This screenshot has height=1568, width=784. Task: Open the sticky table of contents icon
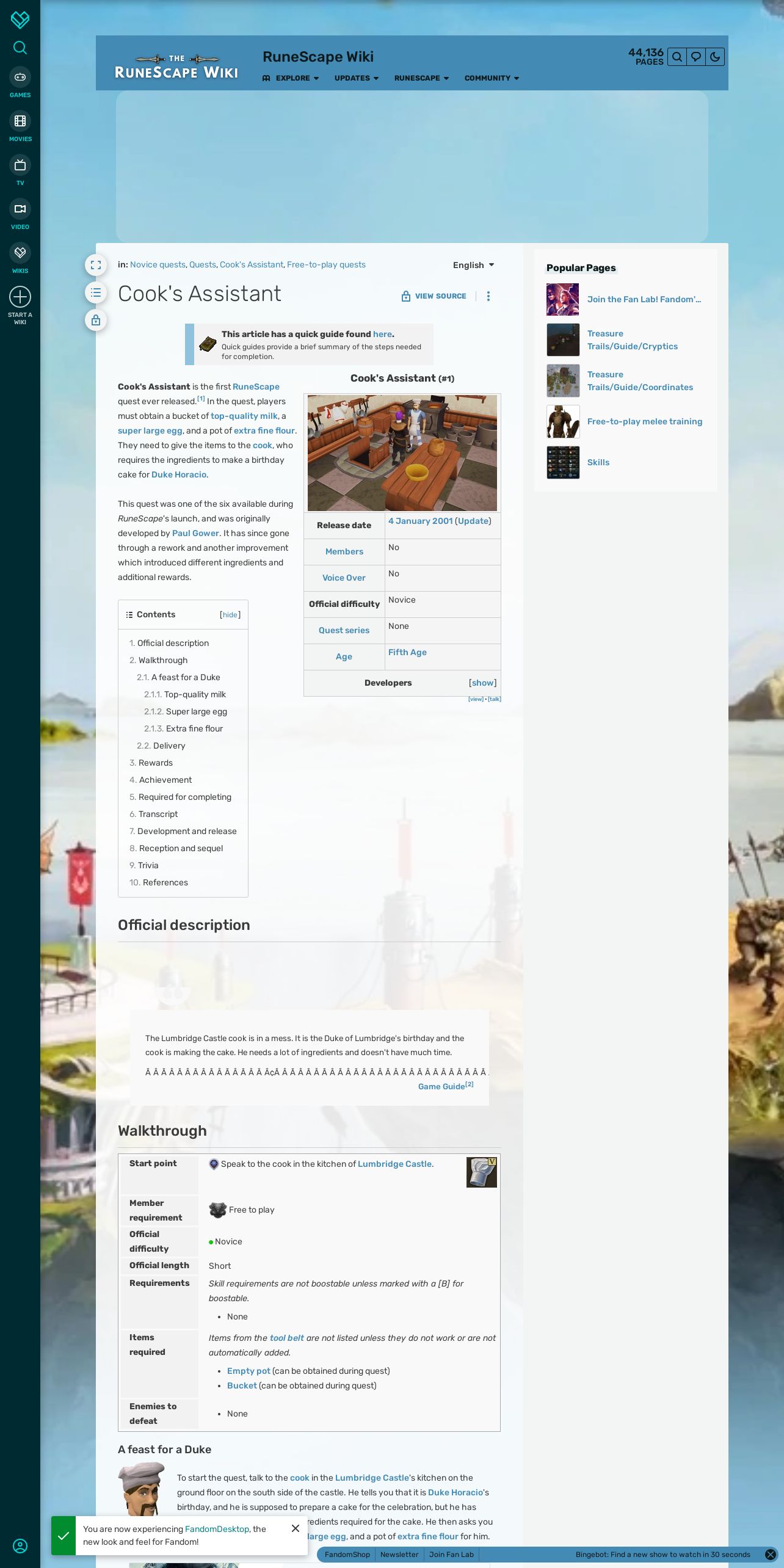96,292
